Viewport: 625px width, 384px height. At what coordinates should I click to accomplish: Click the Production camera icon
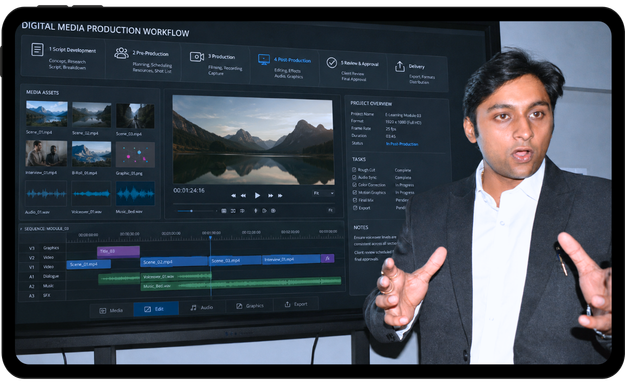(x=197, y=57)
